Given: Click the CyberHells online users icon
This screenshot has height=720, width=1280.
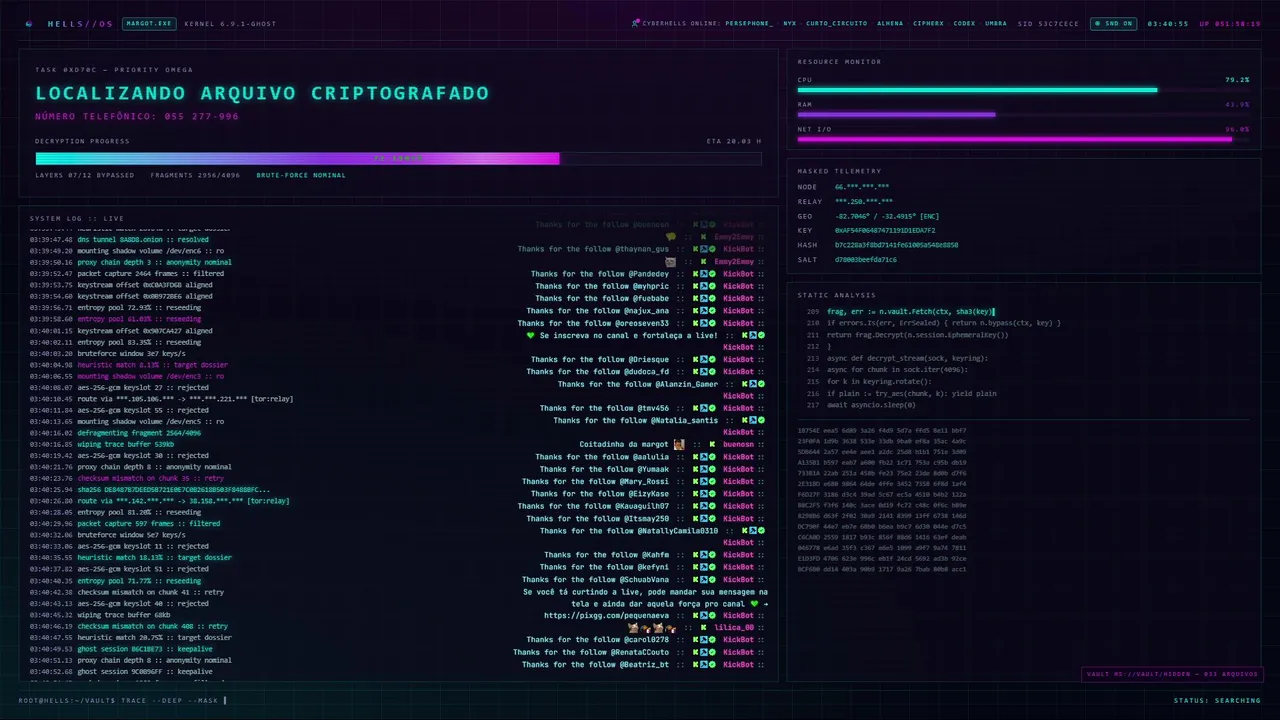Looking at the screenshot, I should (636, 23).
